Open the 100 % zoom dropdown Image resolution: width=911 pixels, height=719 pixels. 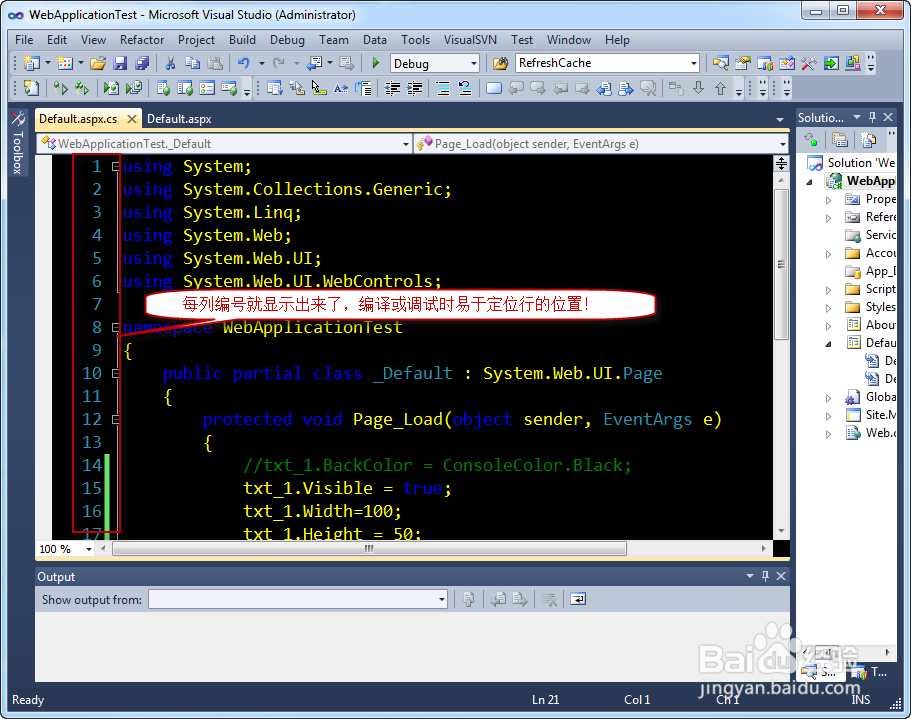(88, 549)
